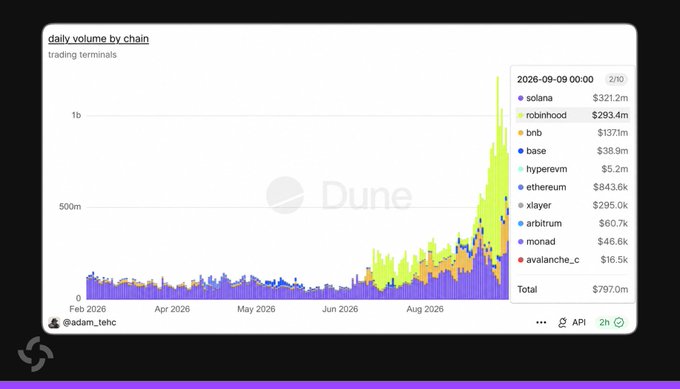Click the $295.0k xlayer value

(610, 206)
